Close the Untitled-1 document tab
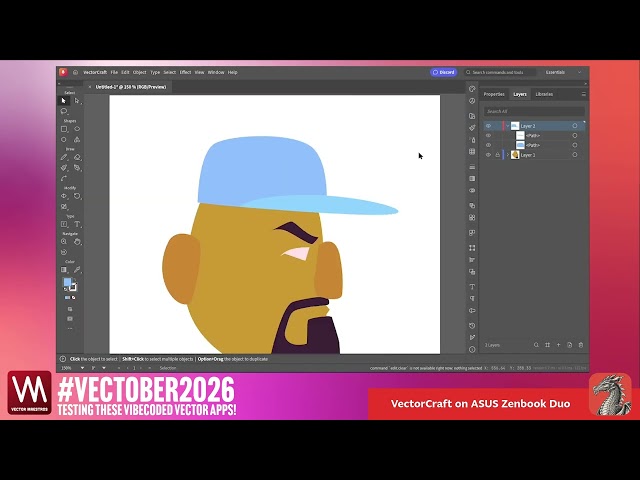Viewport: 640px width, 480px height. 90,87
